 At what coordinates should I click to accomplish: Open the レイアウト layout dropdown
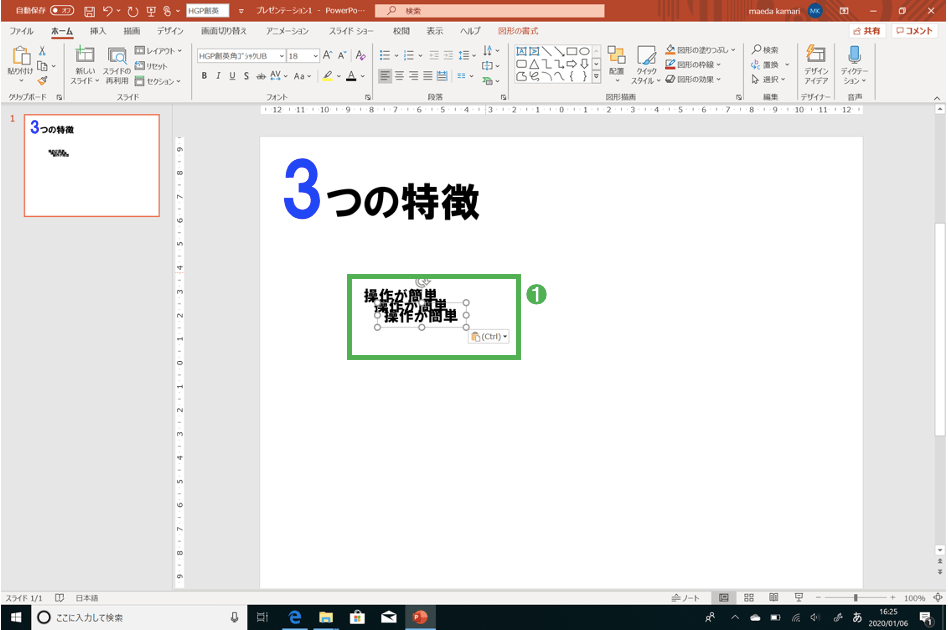pyautogui.click(x=158, y=51)
